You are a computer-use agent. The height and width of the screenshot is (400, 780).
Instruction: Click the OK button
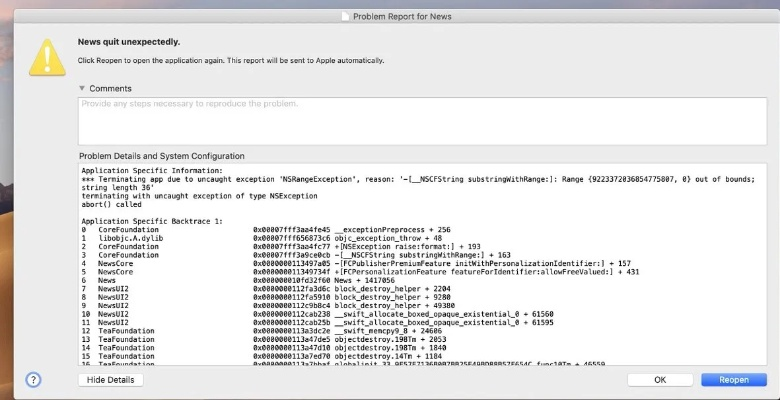coord(659,380)
